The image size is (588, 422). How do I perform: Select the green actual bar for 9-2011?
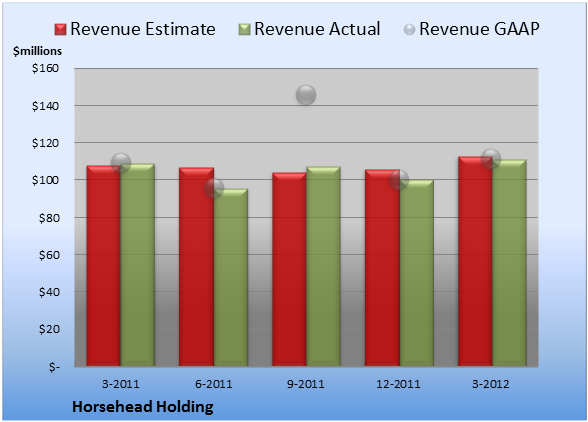click(x=323, y=266)
